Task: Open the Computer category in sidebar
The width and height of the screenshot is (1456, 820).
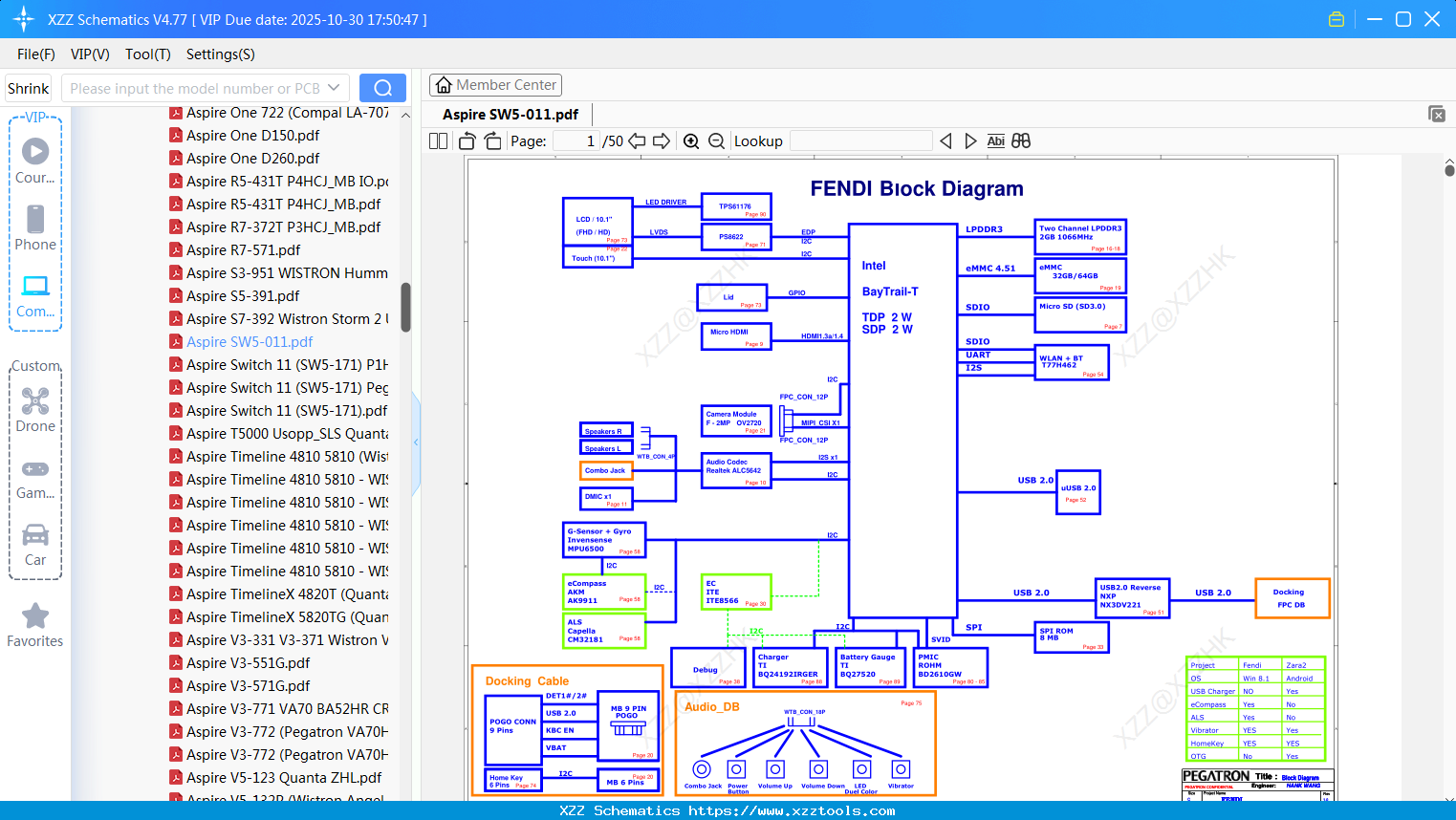Action: [x=35, y=296]
